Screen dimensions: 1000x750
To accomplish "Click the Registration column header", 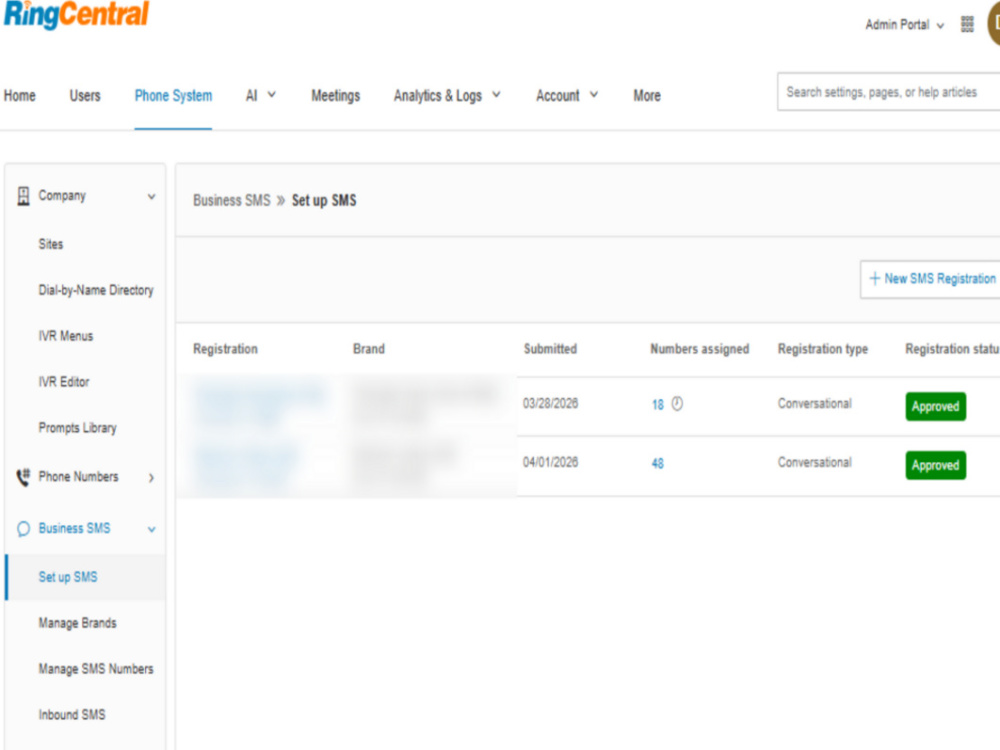I will pyautogui.click(x=225, y=349).
